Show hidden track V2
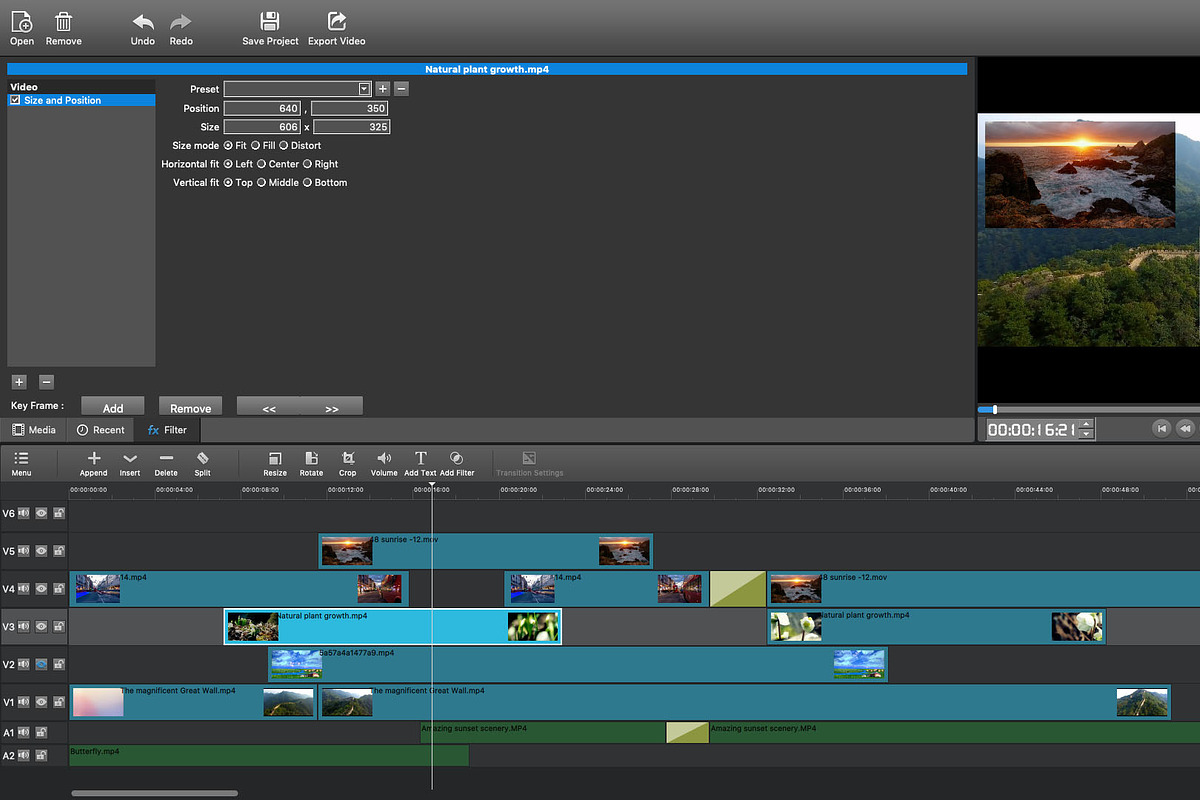This screenshot has width=1200, height=800. pos(42,665)
